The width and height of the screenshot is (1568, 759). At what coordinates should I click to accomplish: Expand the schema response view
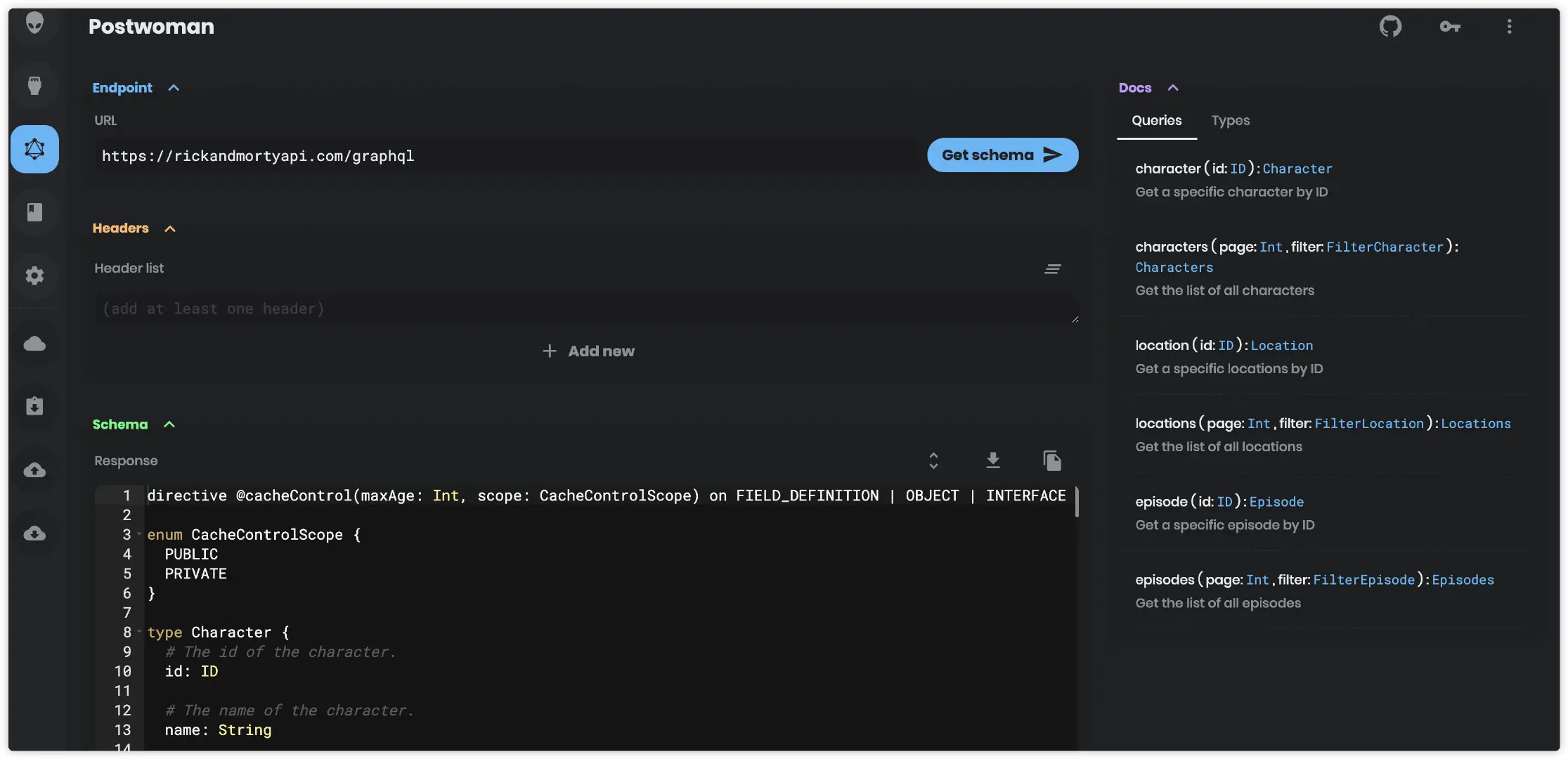933,460
